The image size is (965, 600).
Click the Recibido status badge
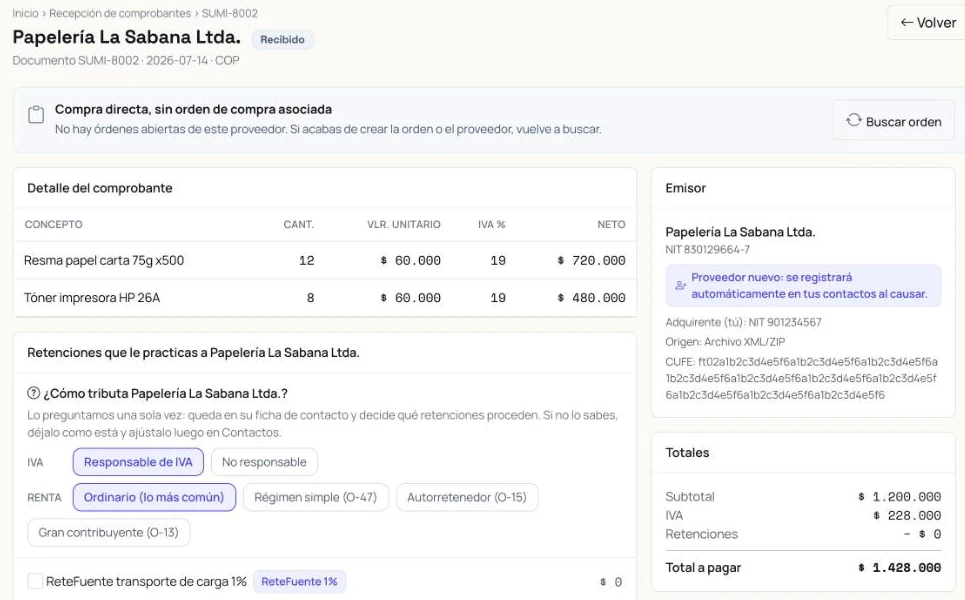282,39
